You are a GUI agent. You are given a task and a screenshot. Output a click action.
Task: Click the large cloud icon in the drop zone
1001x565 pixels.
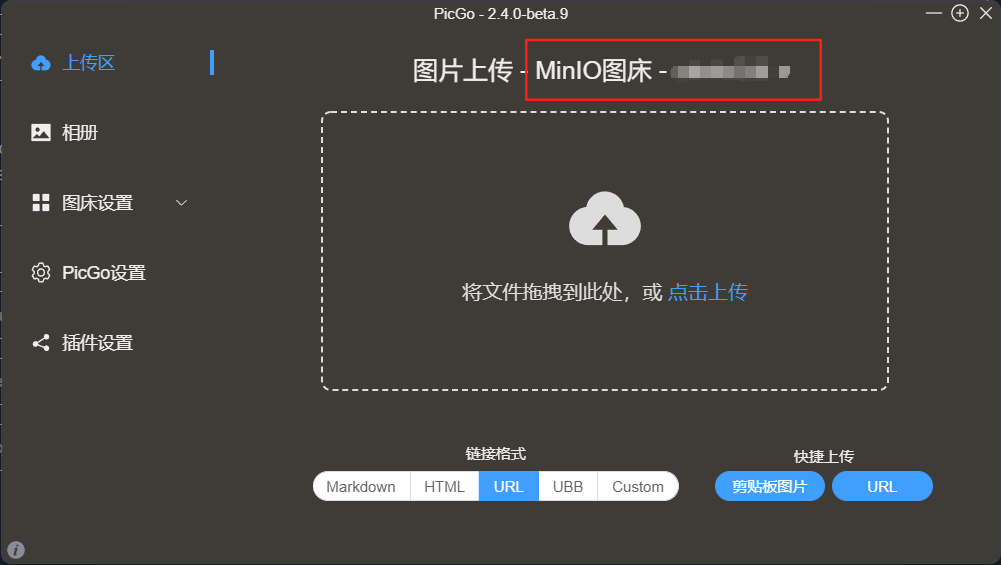604,218
